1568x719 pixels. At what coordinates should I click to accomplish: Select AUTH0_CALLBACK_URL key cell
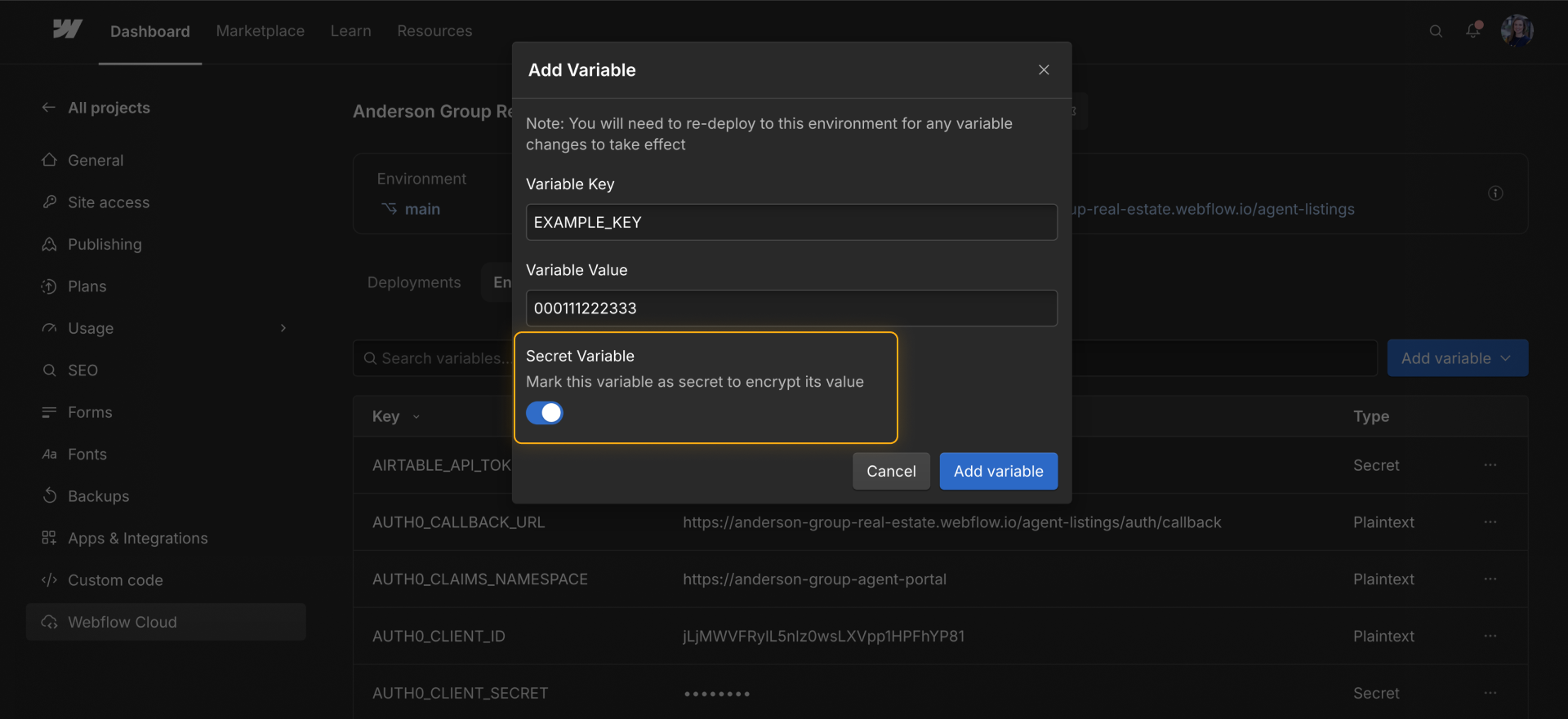458,522
